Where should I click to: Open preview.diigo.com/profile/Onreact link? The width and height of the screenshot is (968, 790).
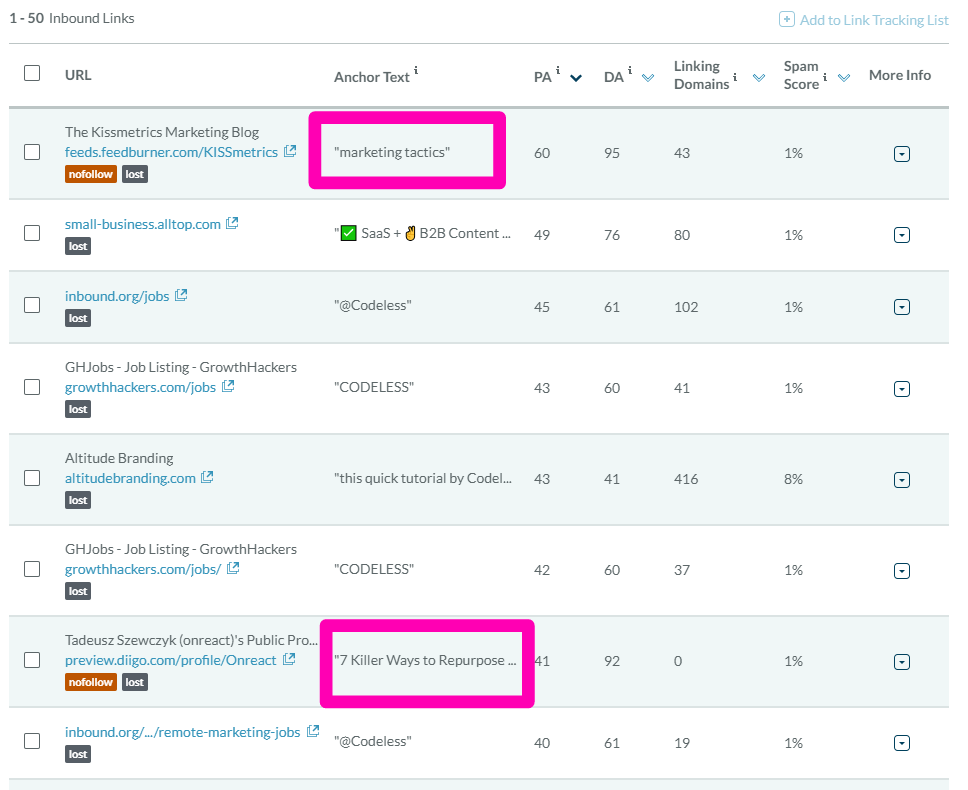click(x=170, y=660)
